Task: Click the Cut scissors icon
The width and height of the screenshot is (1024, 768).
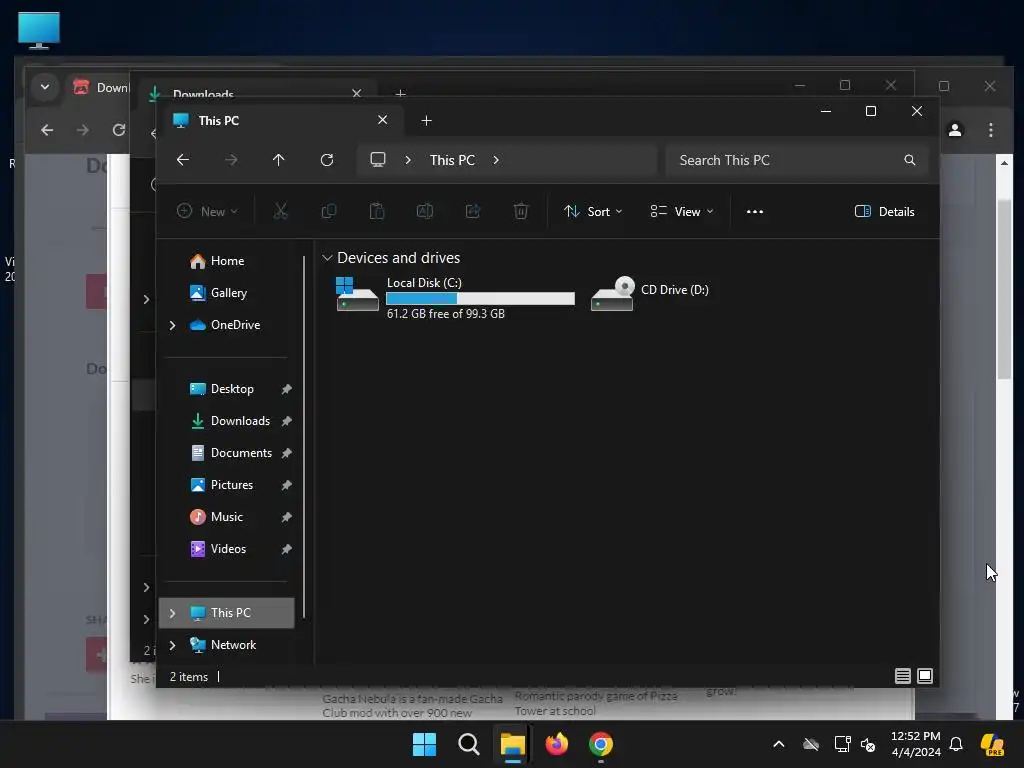Action: click(x=281, y=212)
